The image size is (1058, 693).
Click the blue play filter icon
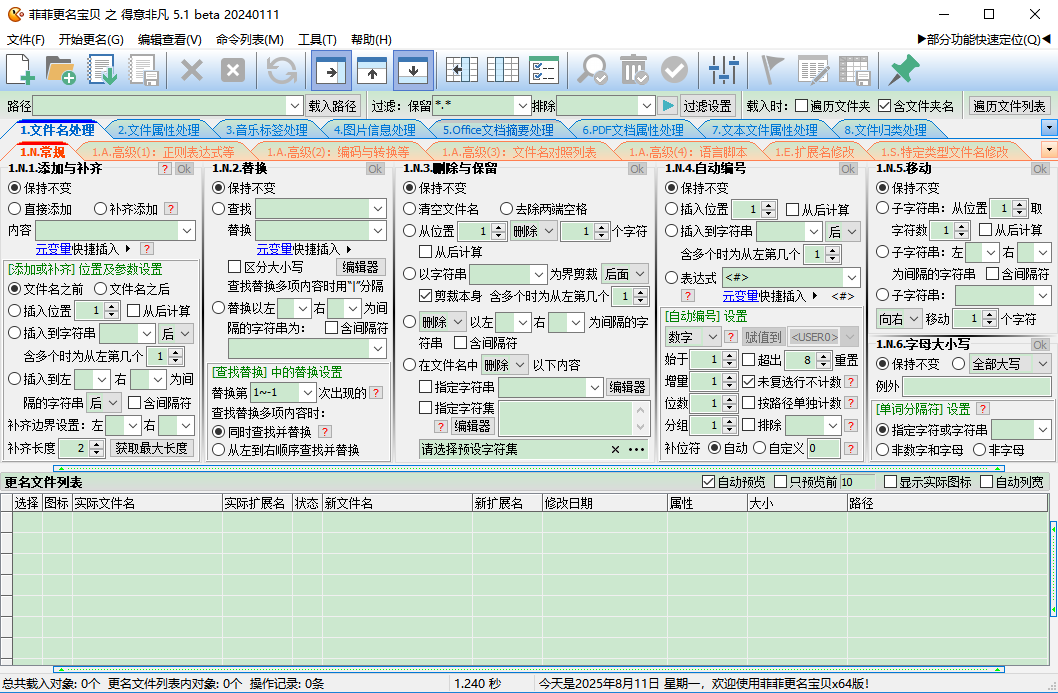pos(668,105)
